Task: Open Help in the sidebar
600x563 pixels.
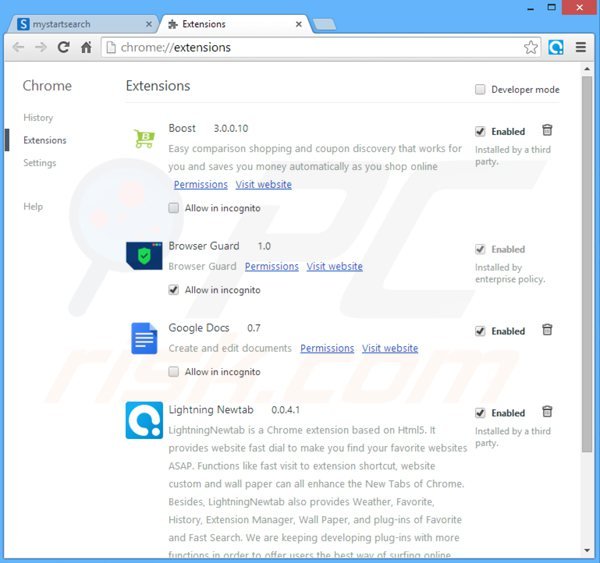Action: click(x=33, y=207)
